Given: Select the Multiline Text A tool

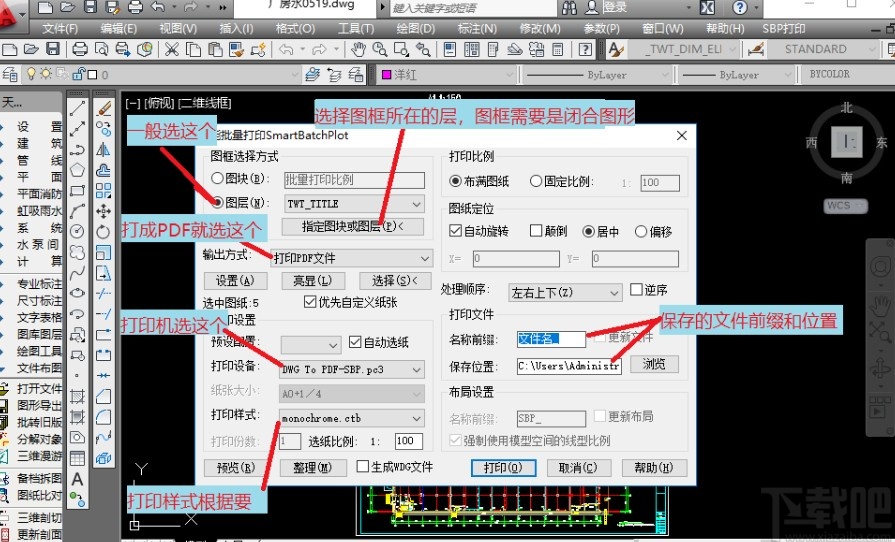Looking at the screenshot, I should (78, 479).
